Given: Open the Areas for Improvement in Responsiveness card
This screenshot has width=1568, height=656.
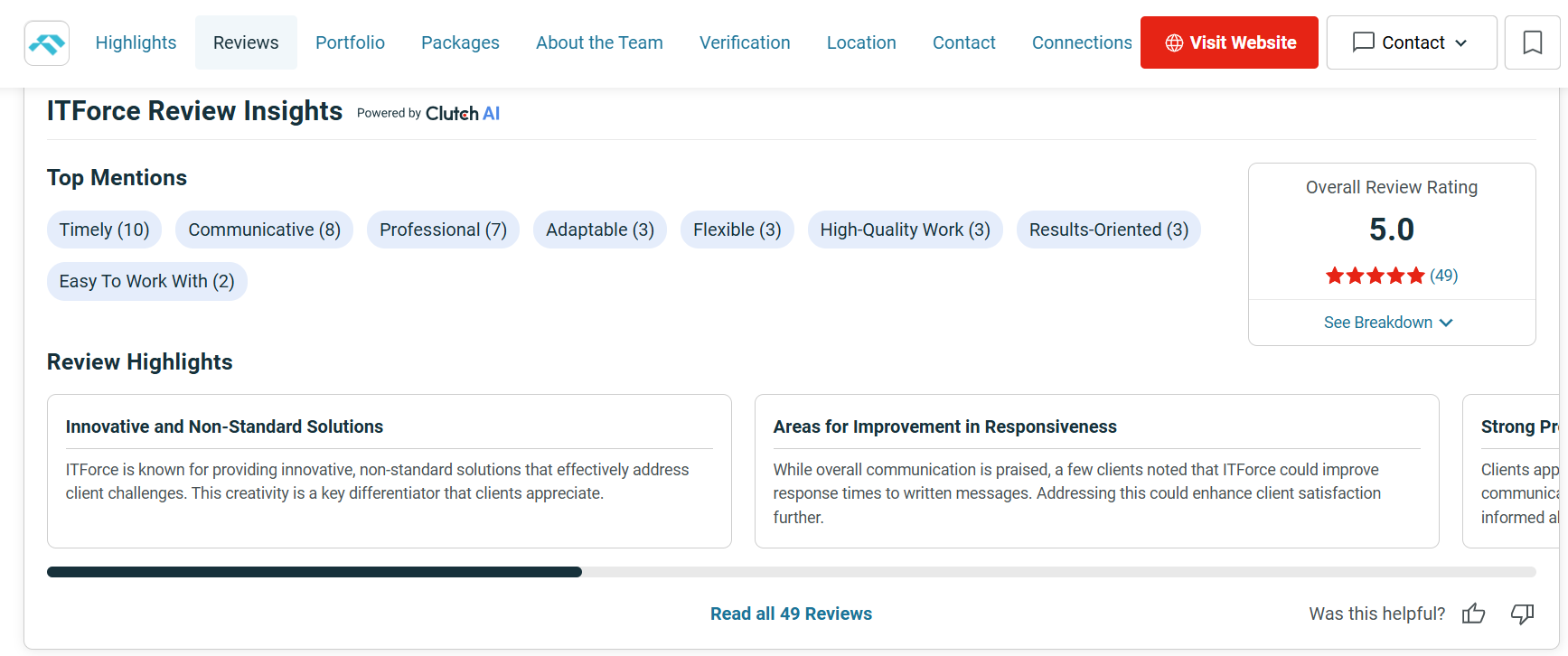Looking at the screenshot, I should coord(1096,471).
